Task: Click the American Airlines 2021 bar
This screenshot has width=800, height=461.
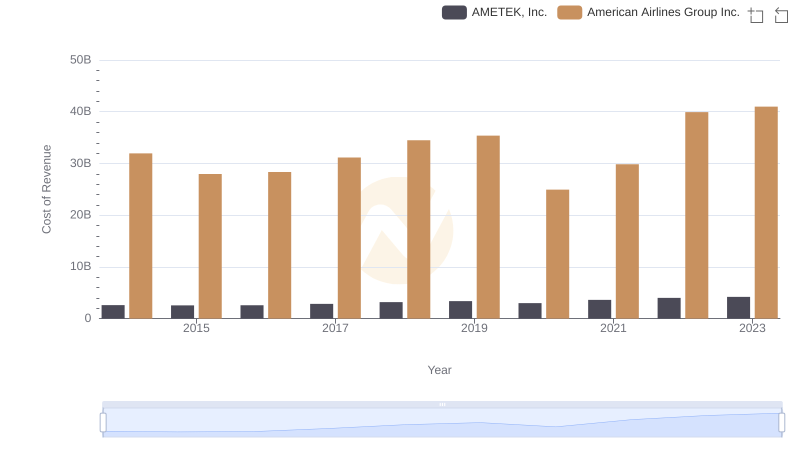Action: click(x=627, y=241)
